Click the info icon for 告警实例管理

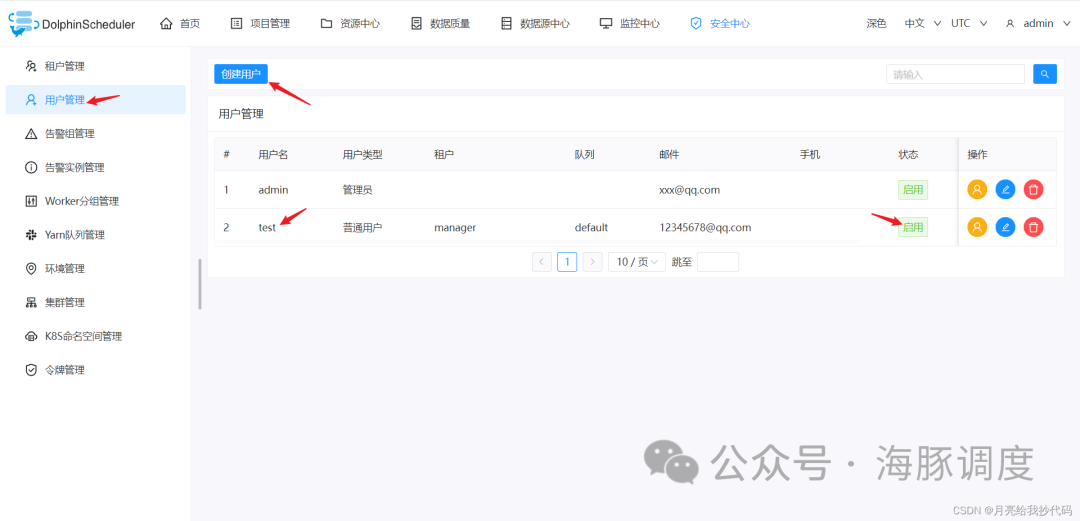click(x=30, y=167)
